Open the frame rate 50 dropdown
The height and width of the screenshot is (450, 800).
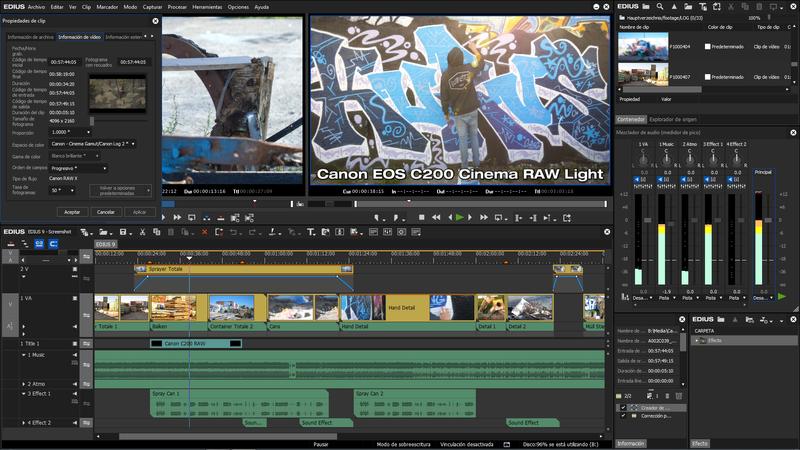(x=62, y=190)
